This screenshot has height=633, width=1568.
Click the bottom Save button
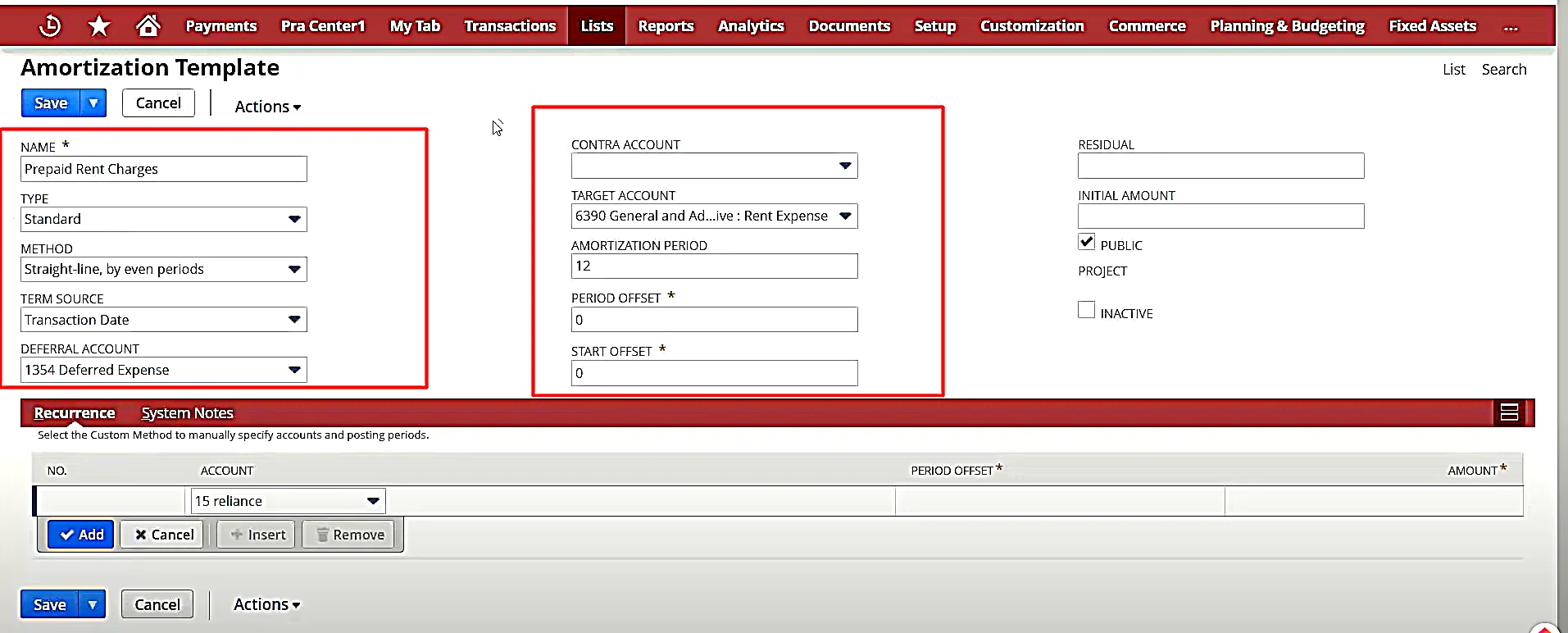(49, 605)
